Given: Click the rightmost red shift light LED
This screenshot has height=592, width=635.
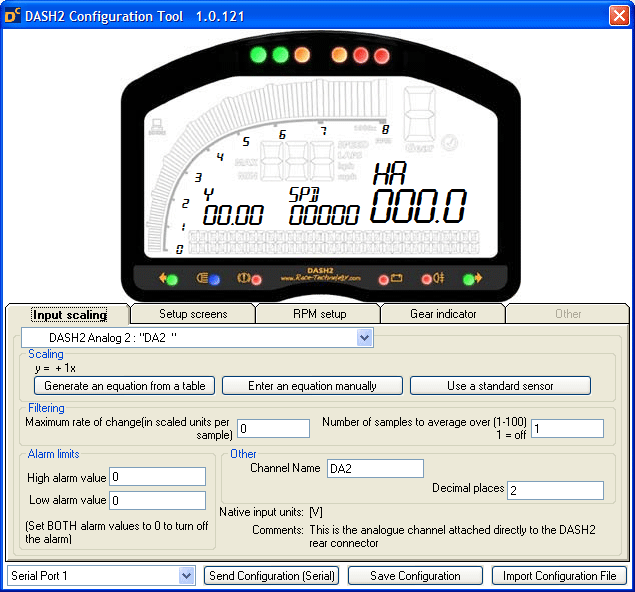Looking at the screenshot, I should [383, 55].
